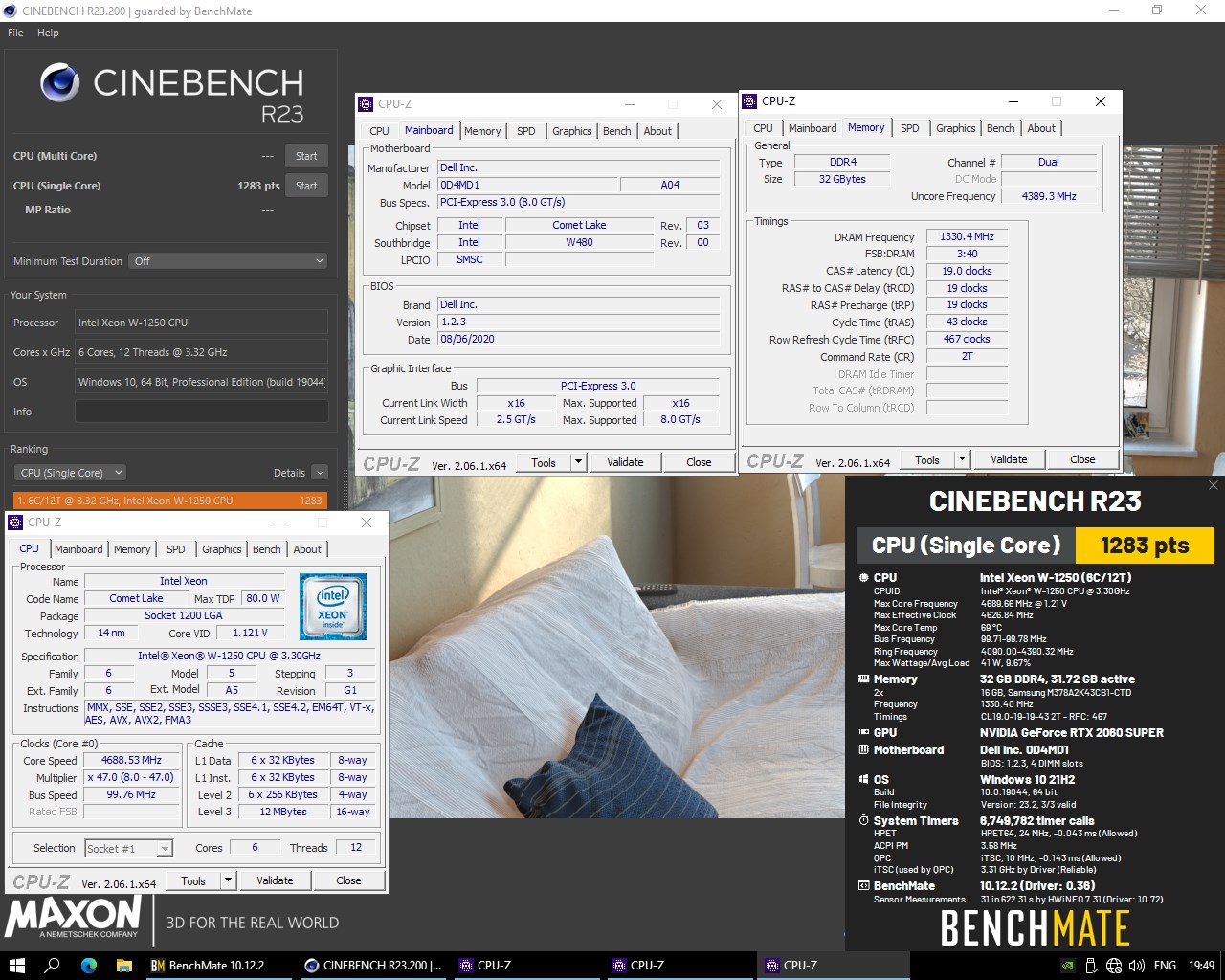Open Windows taskbar search

pyautogui.click(x=53, y=965)
